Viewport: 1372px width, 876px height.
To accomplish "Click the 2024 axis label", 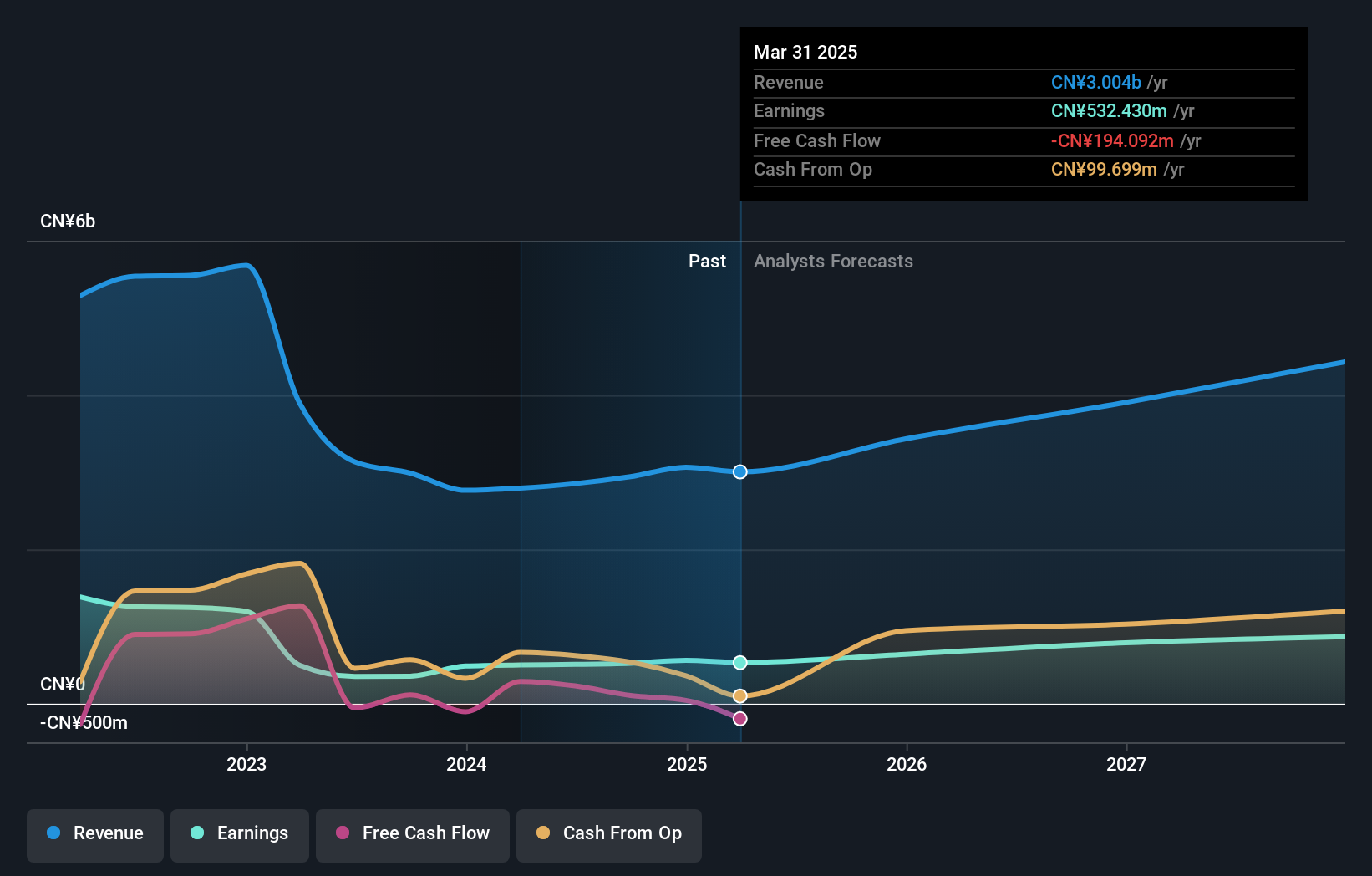I will 466,764.
